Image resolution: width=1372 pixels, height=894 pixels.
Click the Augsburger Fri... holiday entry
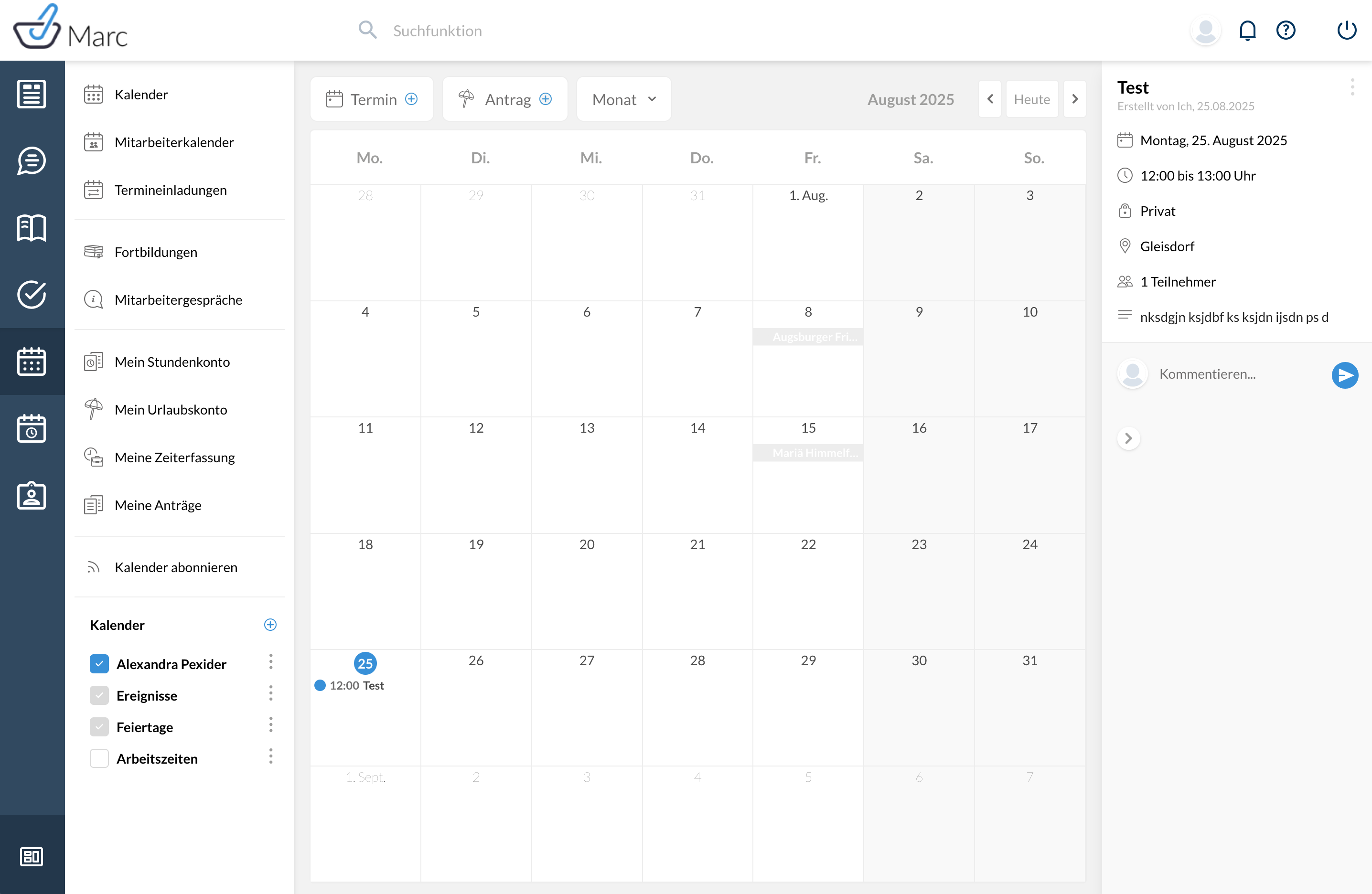pos(808,337)
